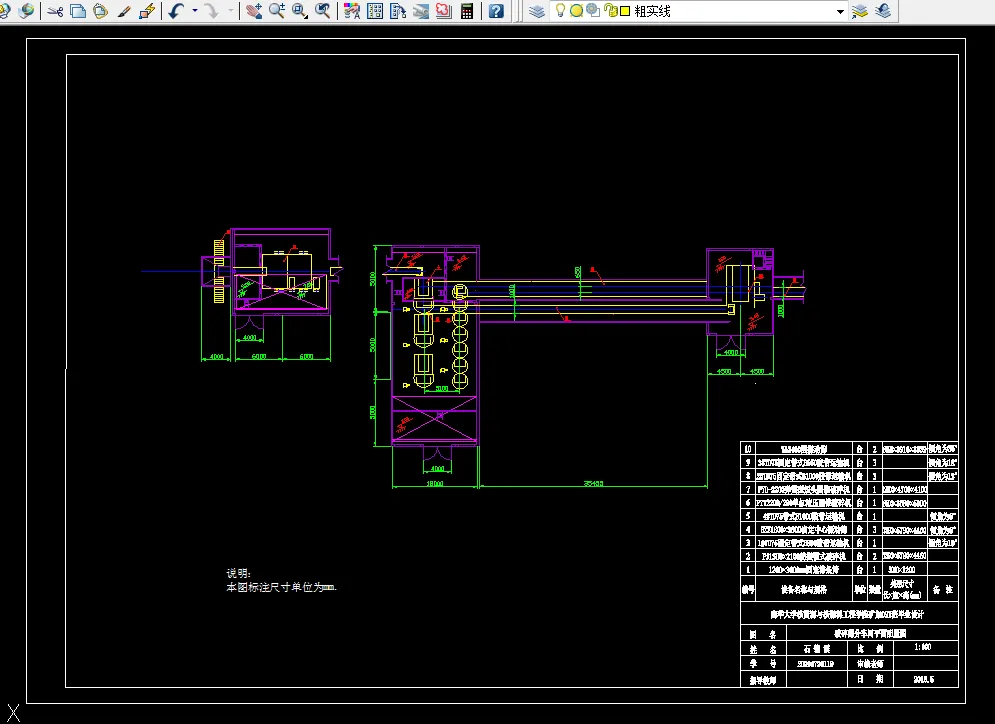This screenshot has height=724, width=995.
Task: Click the 2015.5 date cell in the title block
Action: pyautogui.click(x=924, y=679)
